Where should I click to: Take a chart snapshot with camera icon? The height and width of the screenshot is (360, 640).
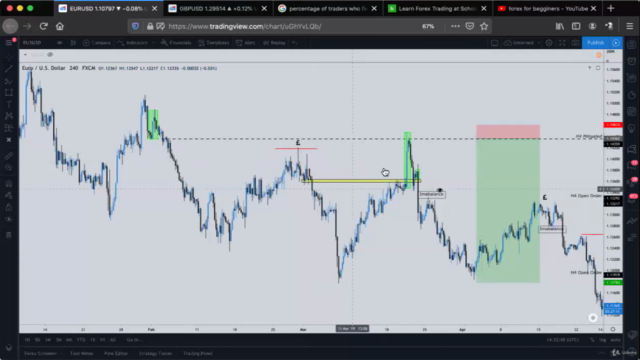click(x=575, y=42)
